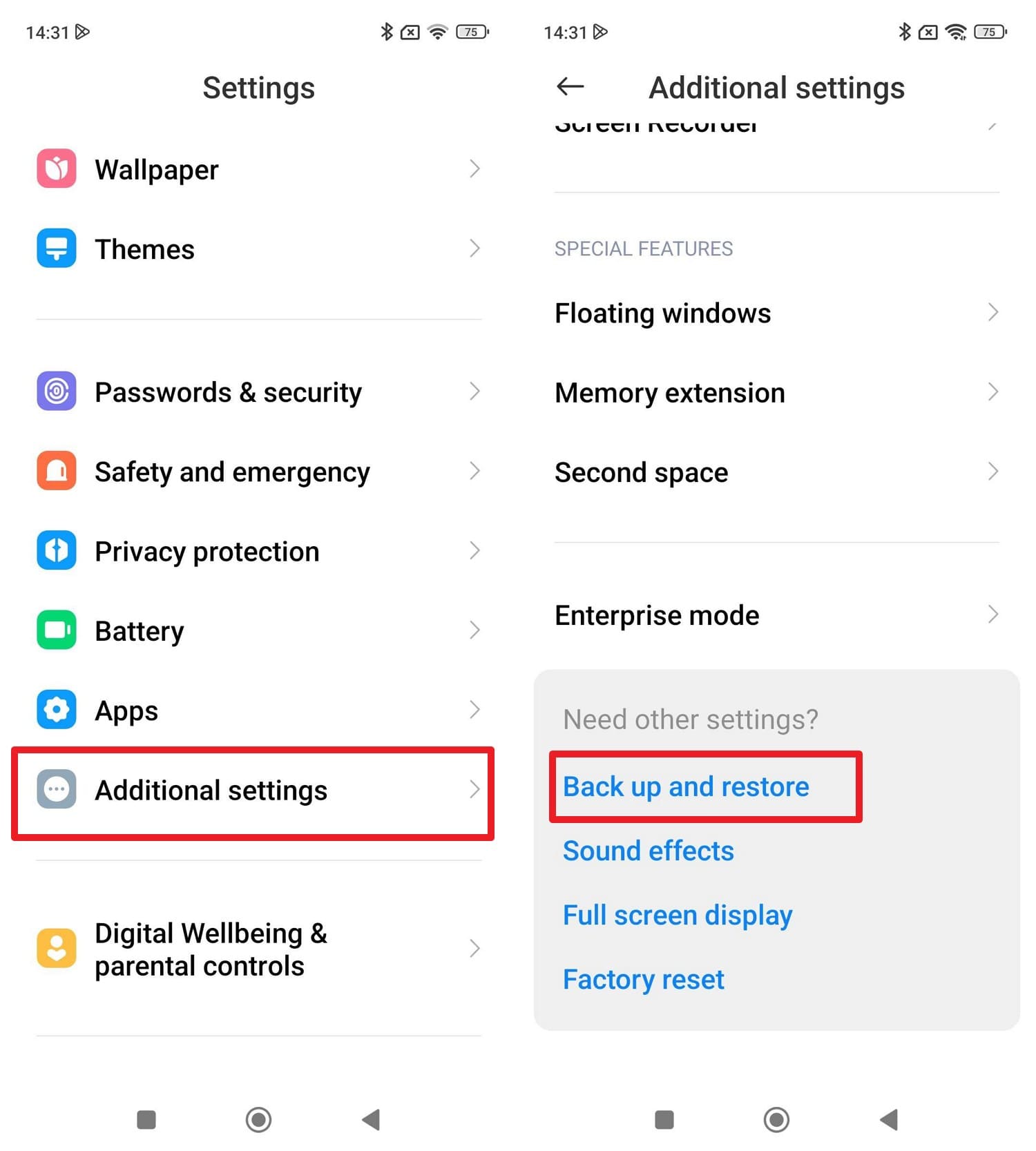
Task: Tap the Passwords & security icon
Action: pos(56,391)
